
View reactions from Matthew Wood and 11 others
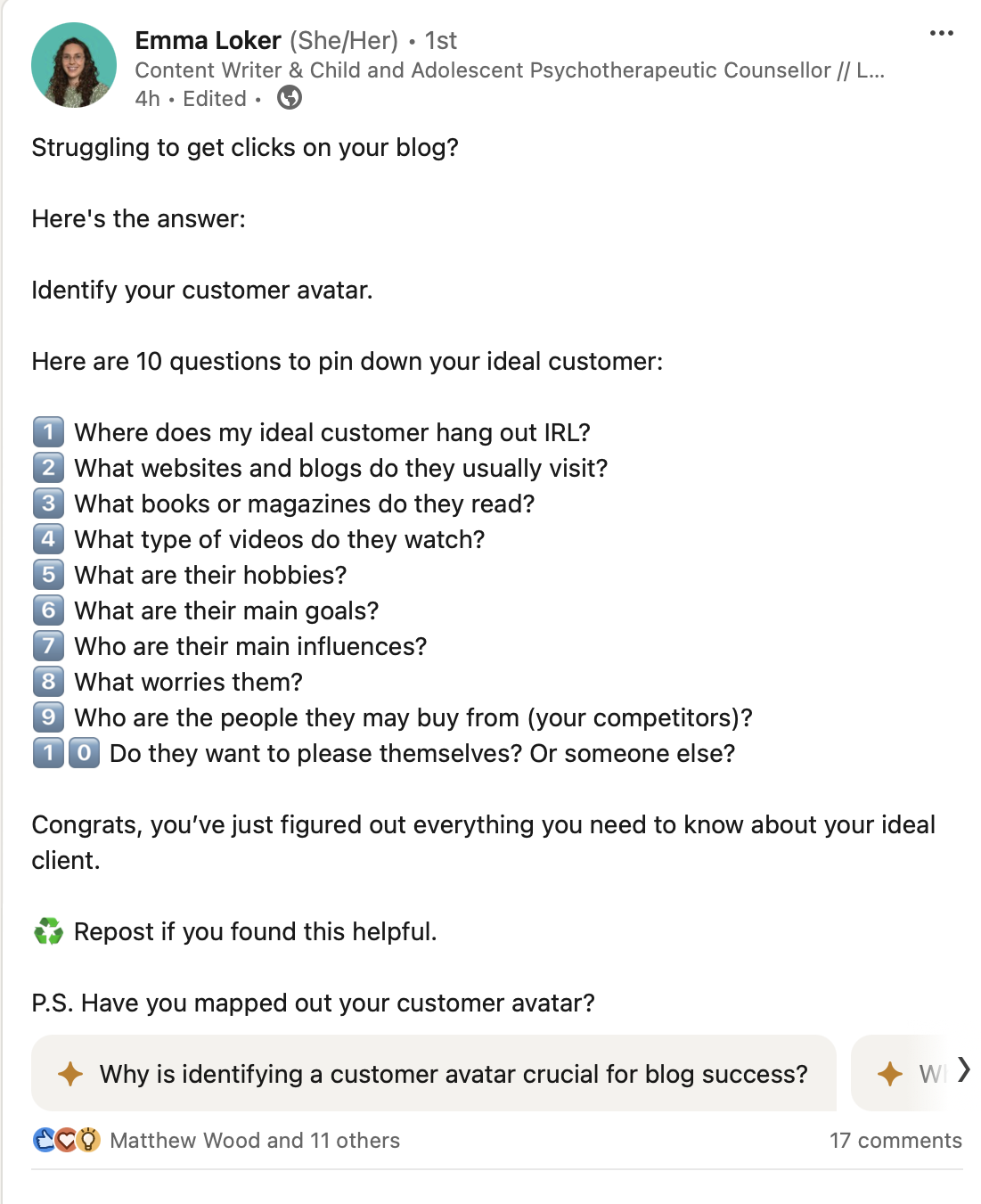coord(255,1141)
